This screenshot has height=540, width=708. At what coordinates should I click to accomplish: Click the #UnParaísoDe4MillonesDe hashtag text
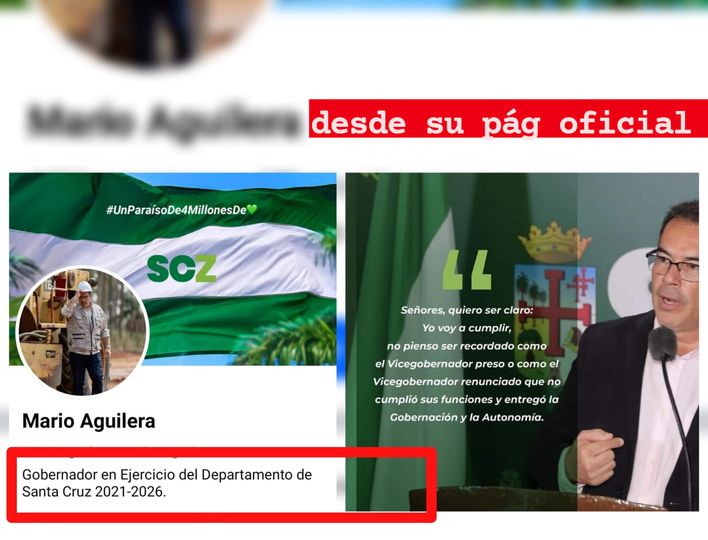(x=176, y=209)
